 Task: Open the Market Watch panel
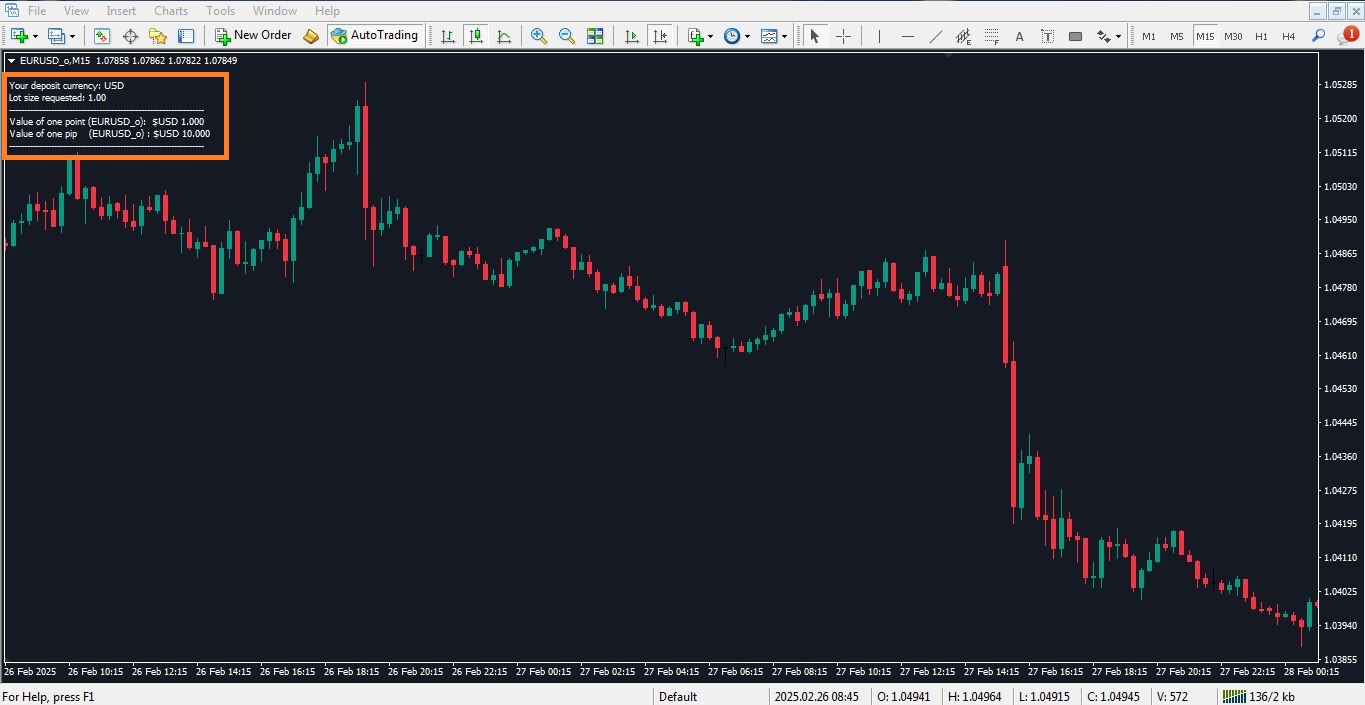point(102,36)
